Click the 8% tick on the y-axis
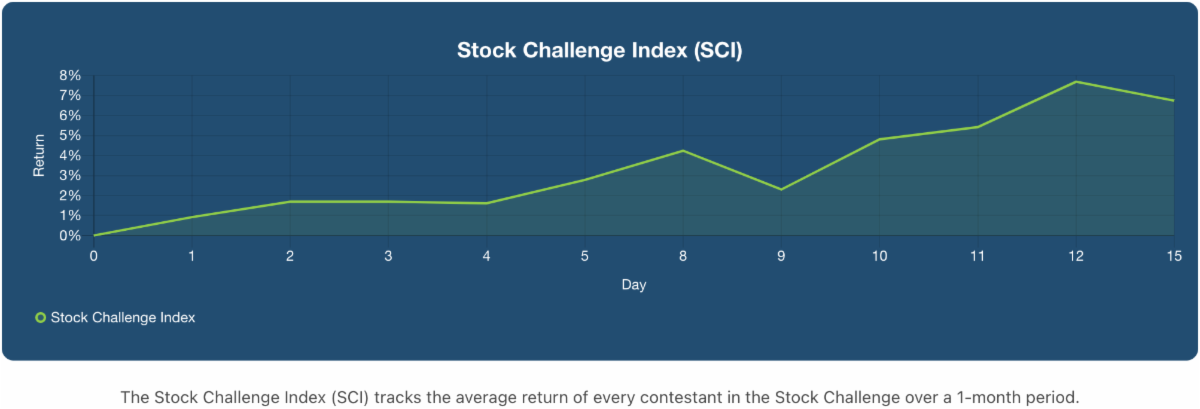 pyautogui.click(x=69, y=75)
